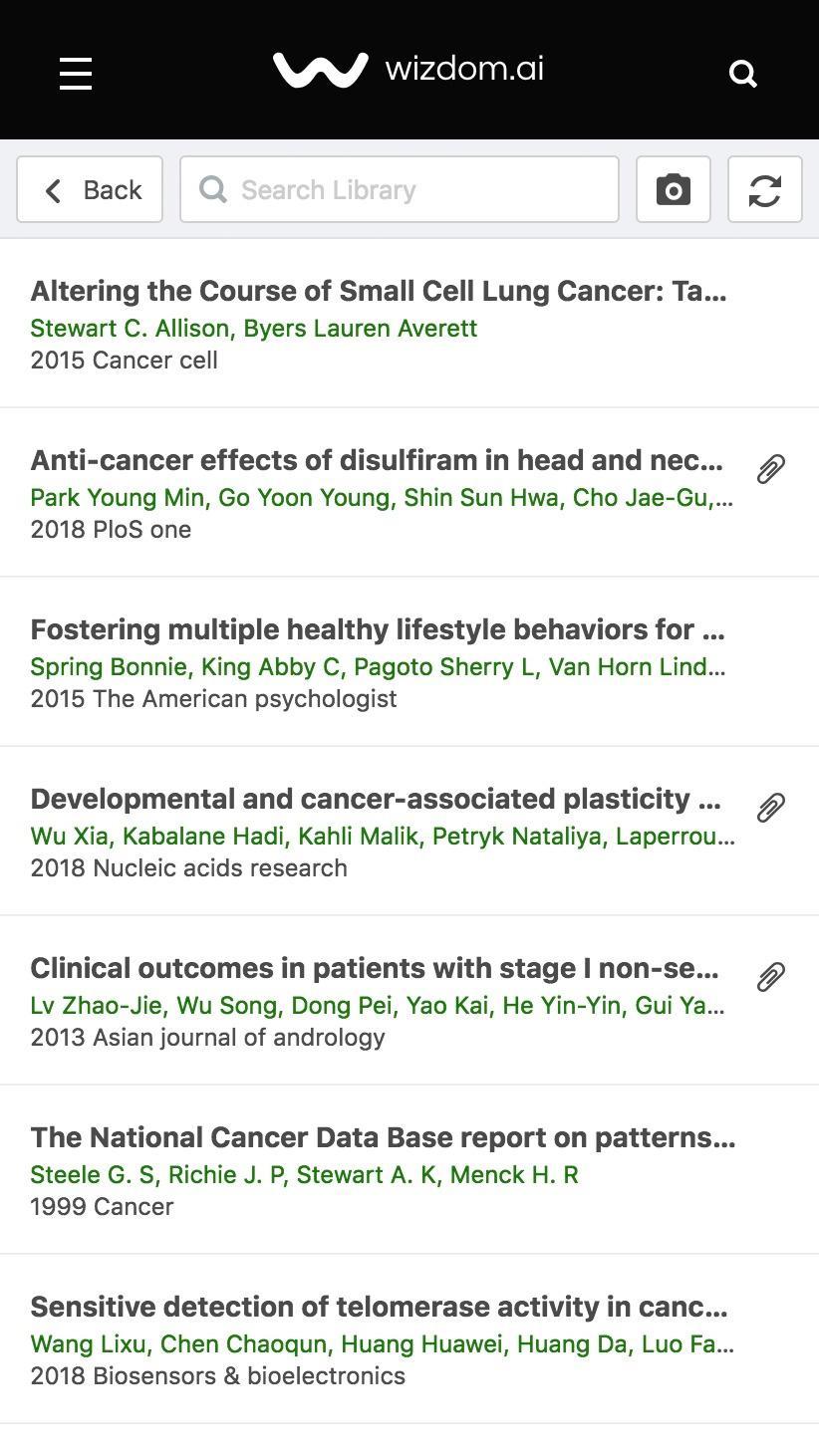Focus the Search Library field
Image resolution: width=819 pixels, height=1456 pixels.
tap(399, 189)
